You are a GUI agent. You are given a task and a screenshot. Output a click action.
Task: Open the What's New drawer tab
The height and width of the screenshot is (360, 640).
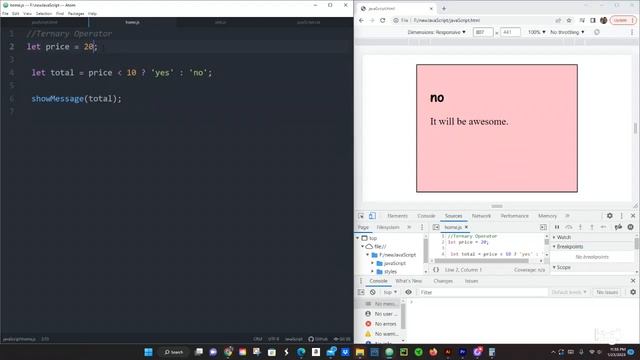coord(409,281)
